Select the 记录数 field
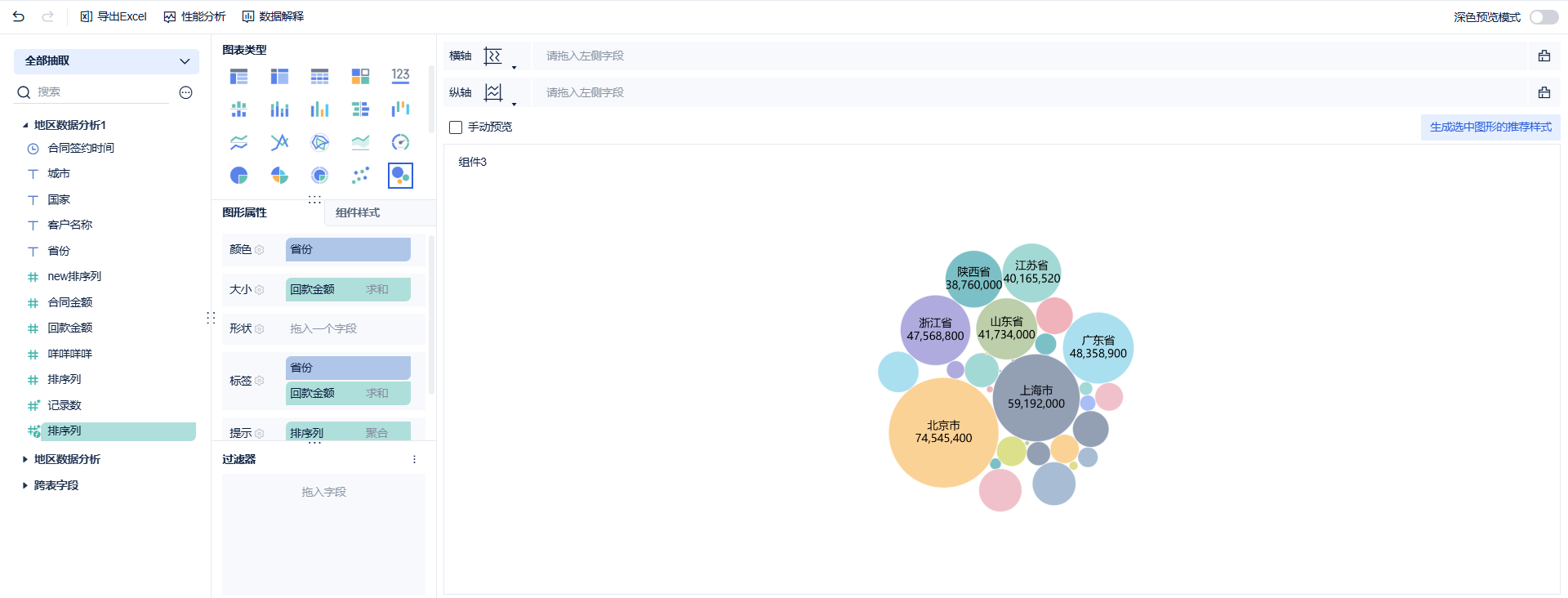The width and height of the screenshot is (1568, 598). (65, 405)
